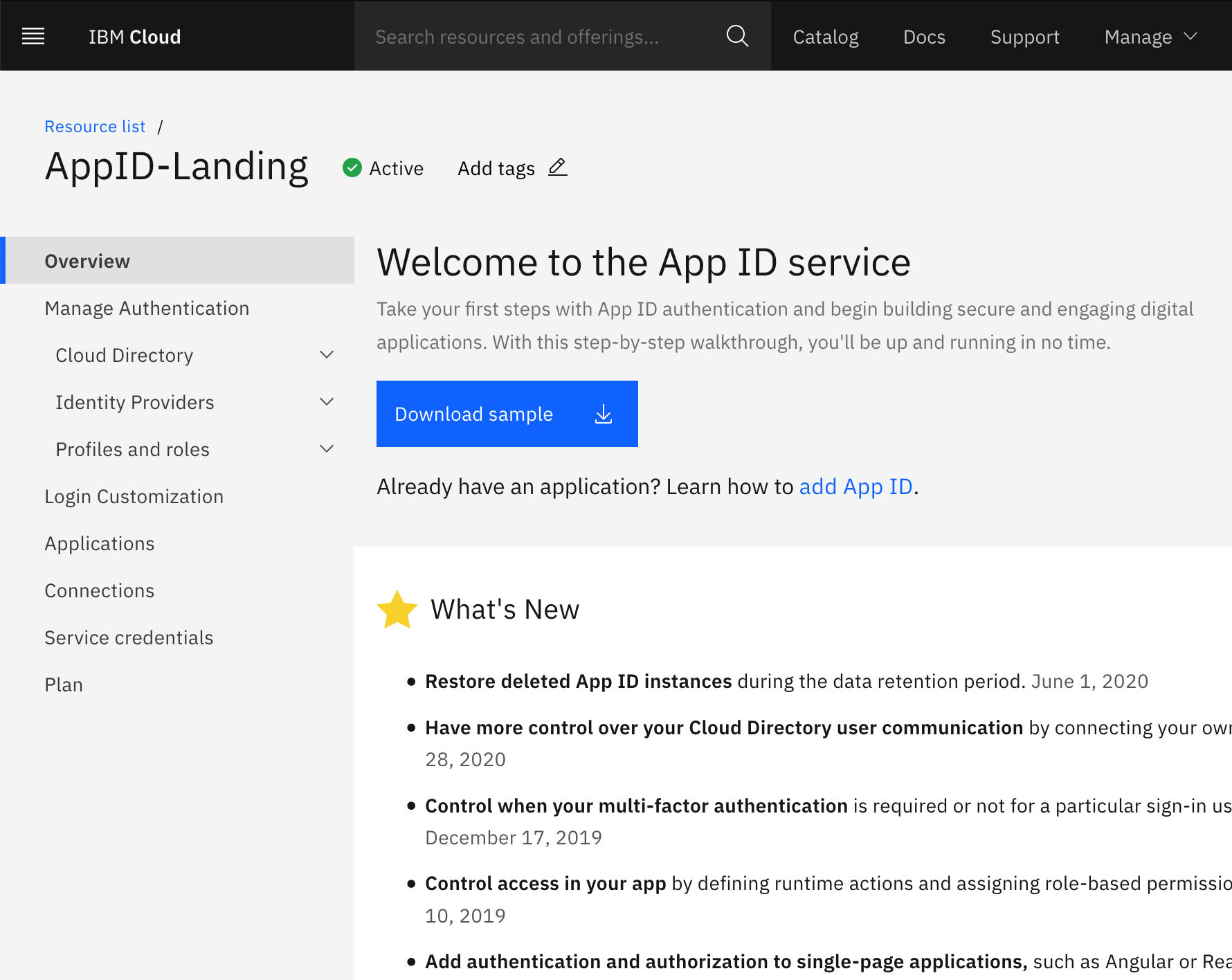Click the search magnifier icon
Screen dimensions: 1232x980
(x=737, y=36)
